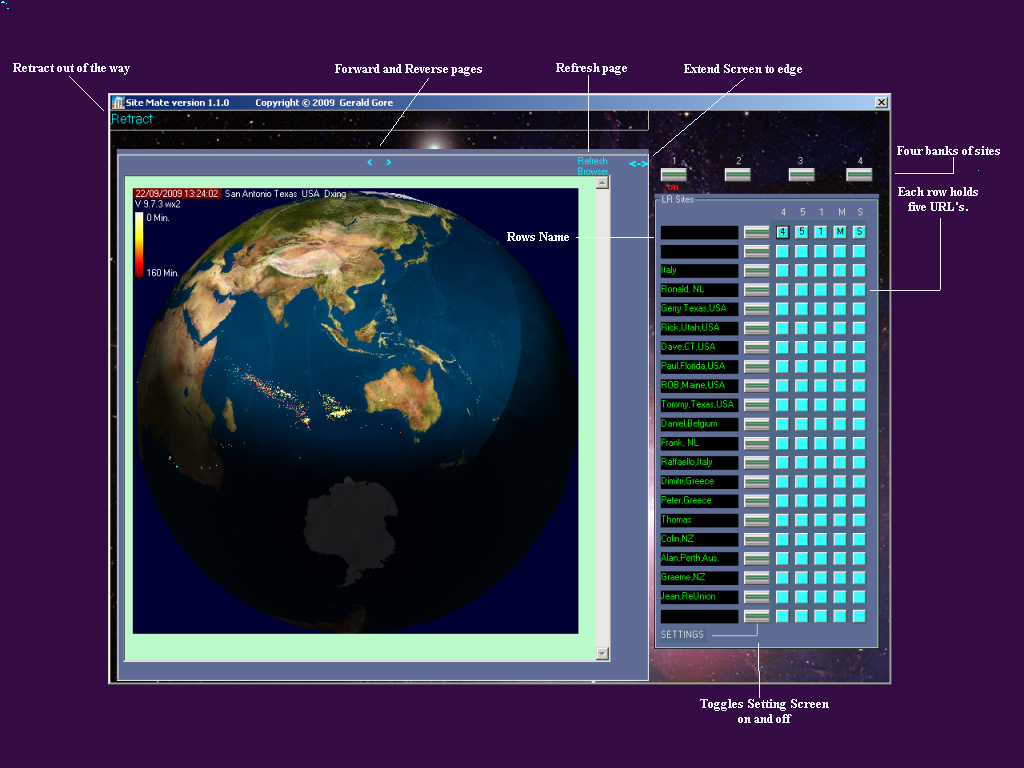Open Alan,Perth,Aus.'s URL in column 4
The width and height of the screenshot is (1024, 768).
pyautogui.click(x=782, y=558)
